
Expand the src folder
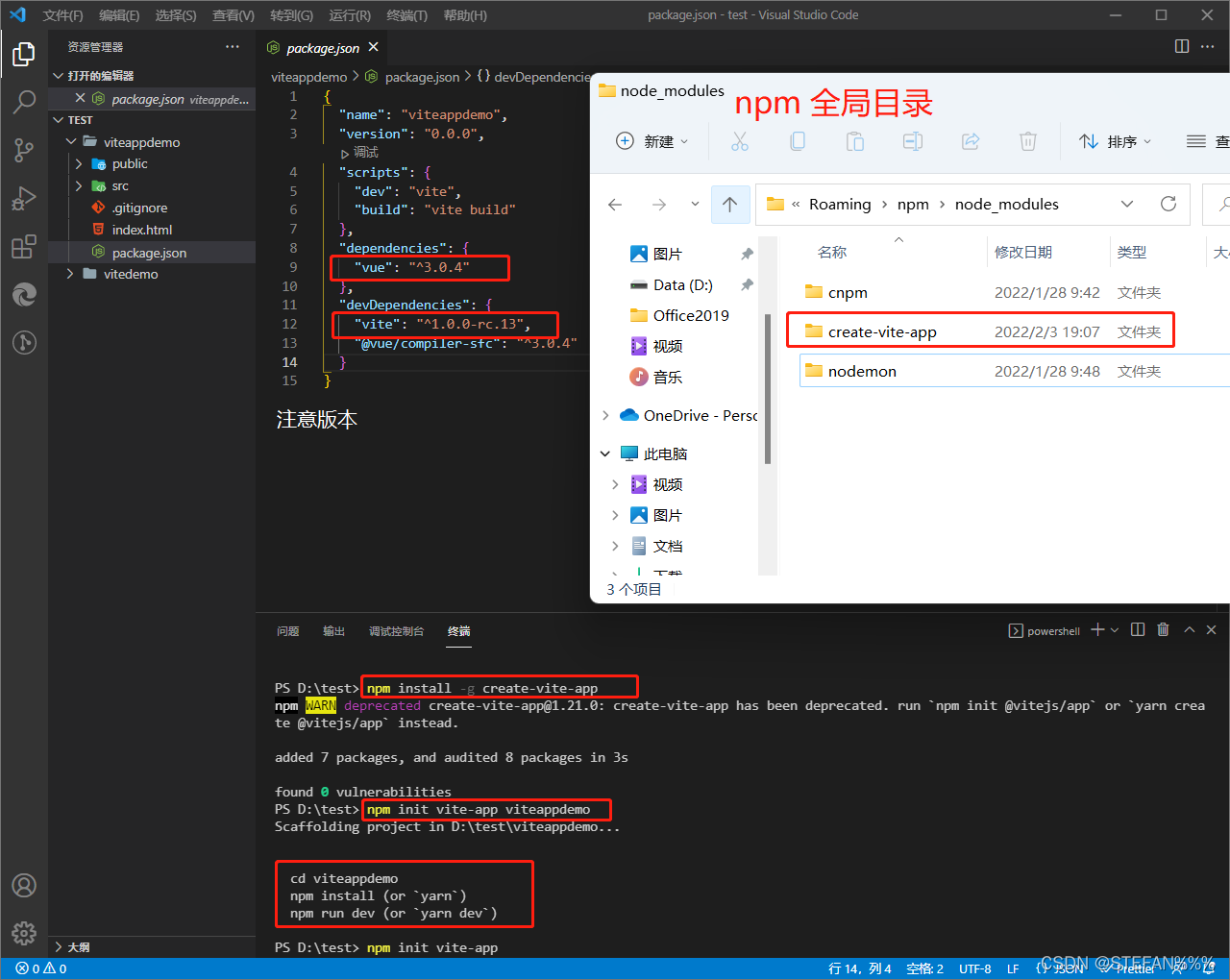point(79,185)
